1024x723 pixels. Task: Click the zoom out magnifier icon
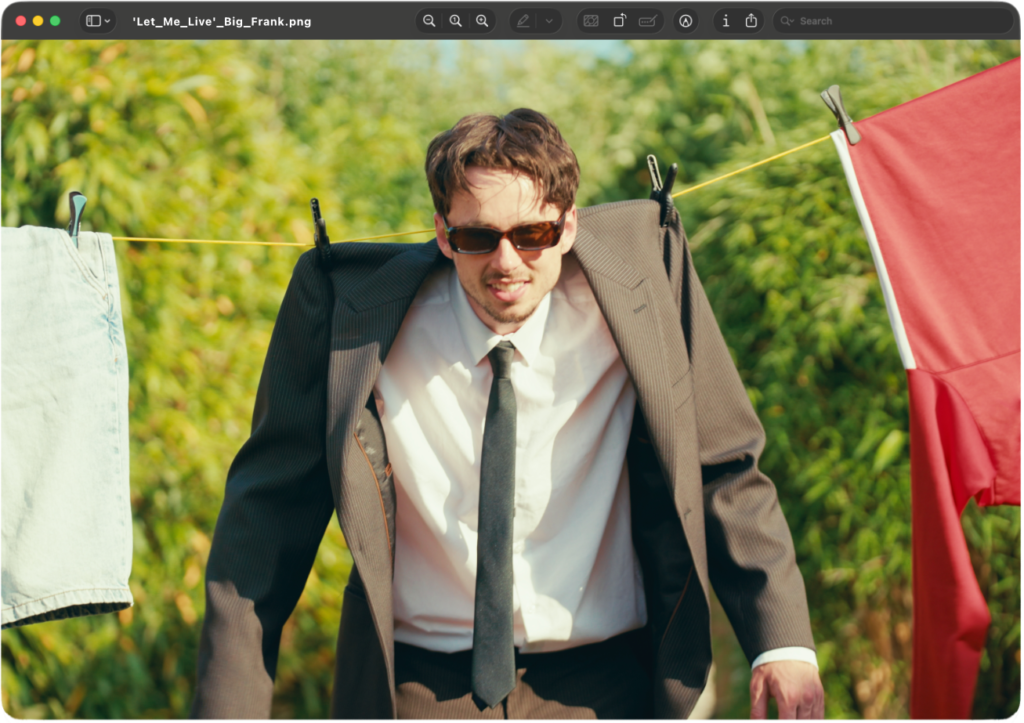(x=429, y=21)
